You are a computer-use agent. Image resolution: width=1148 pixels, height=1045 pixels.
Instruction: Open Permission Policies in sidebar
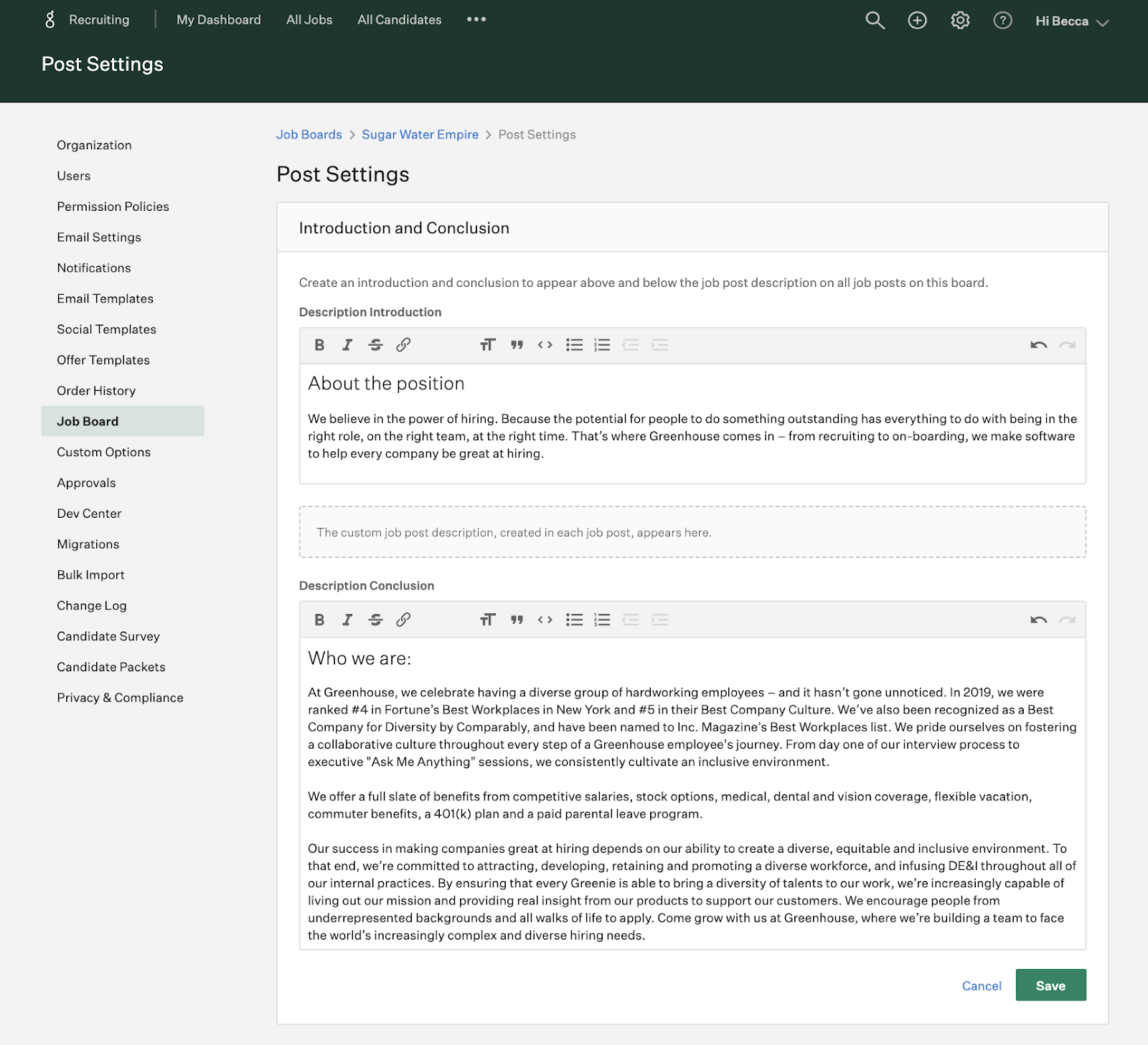tap(113, 207)
